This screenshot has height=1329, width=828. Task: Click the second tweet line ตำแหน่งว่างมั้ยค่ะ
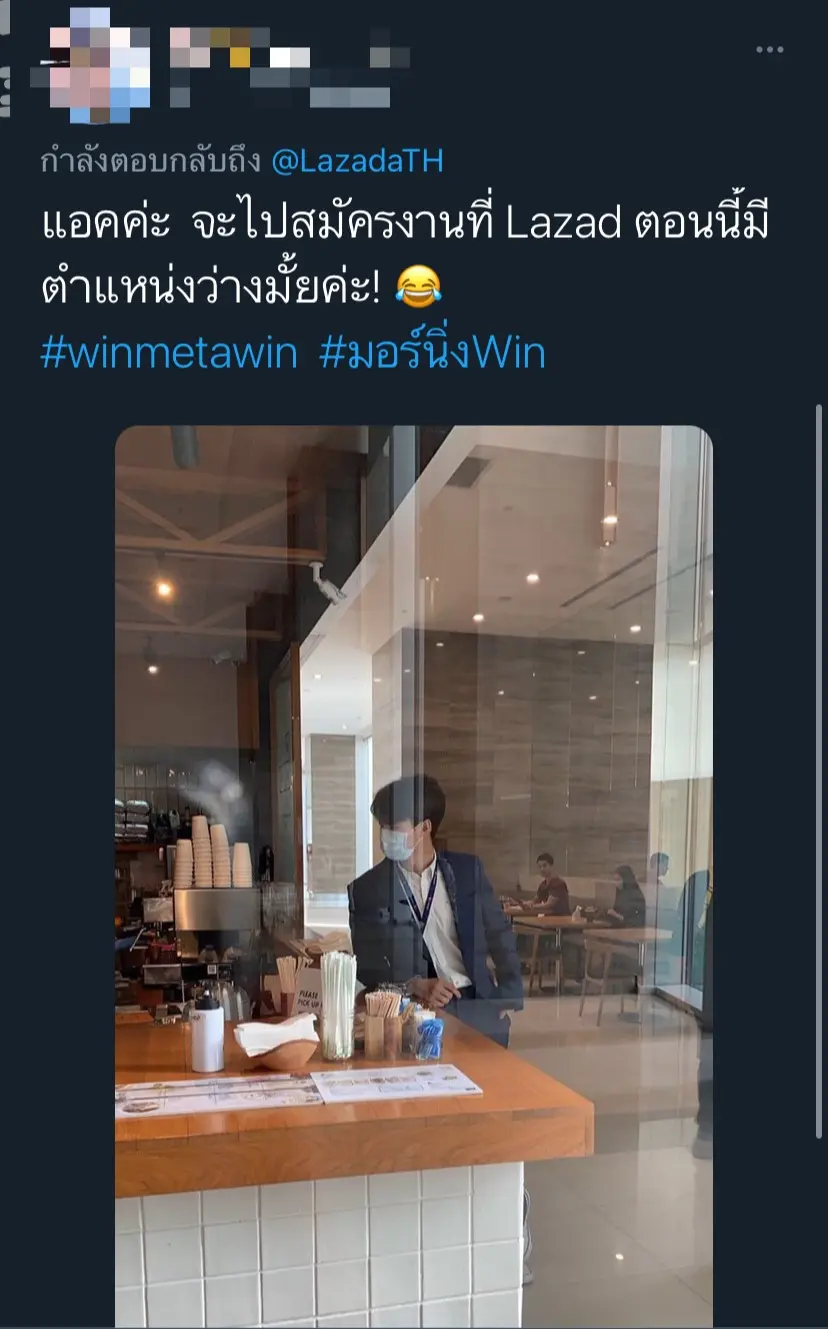tap(213, 288)
